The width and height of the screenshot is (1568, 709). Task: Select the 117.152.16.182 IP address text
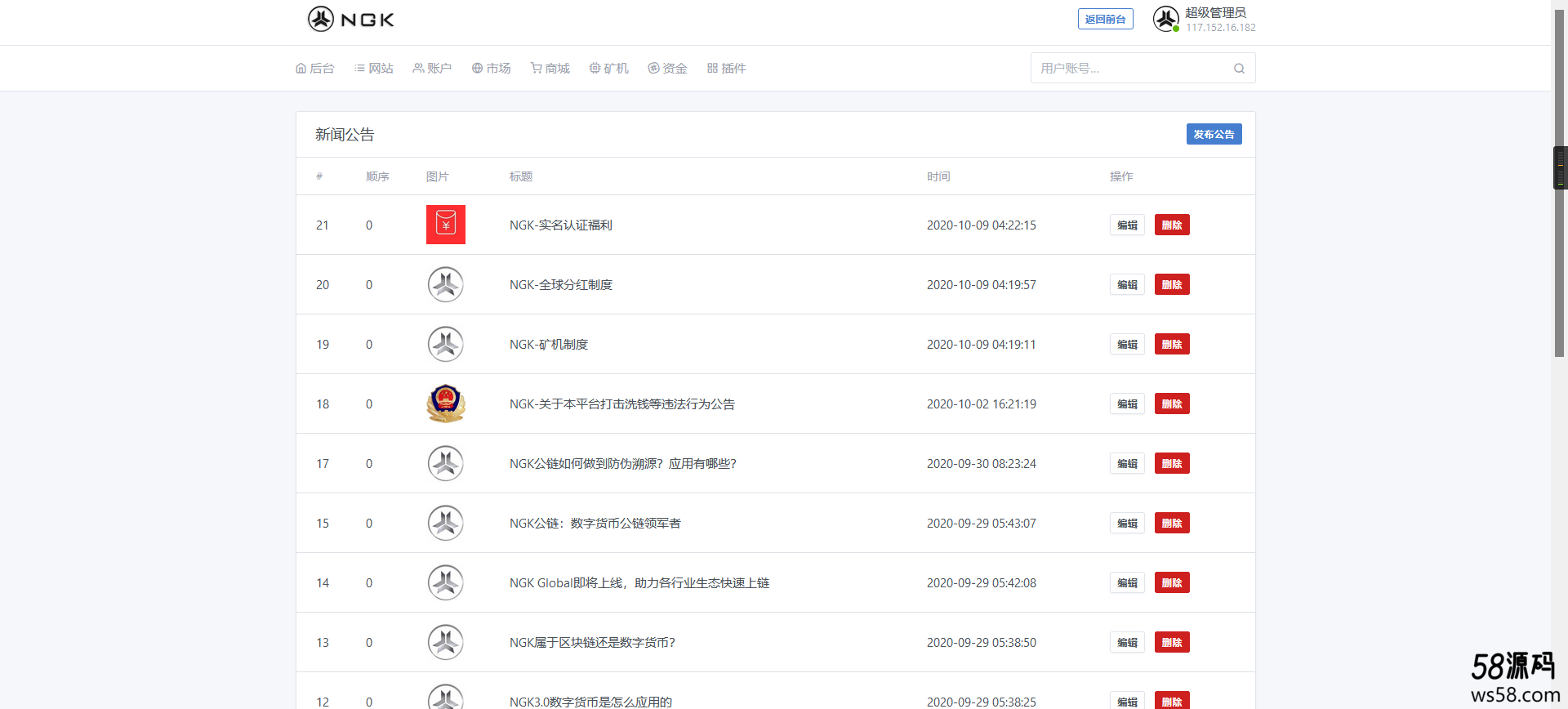click(1221, 27)
